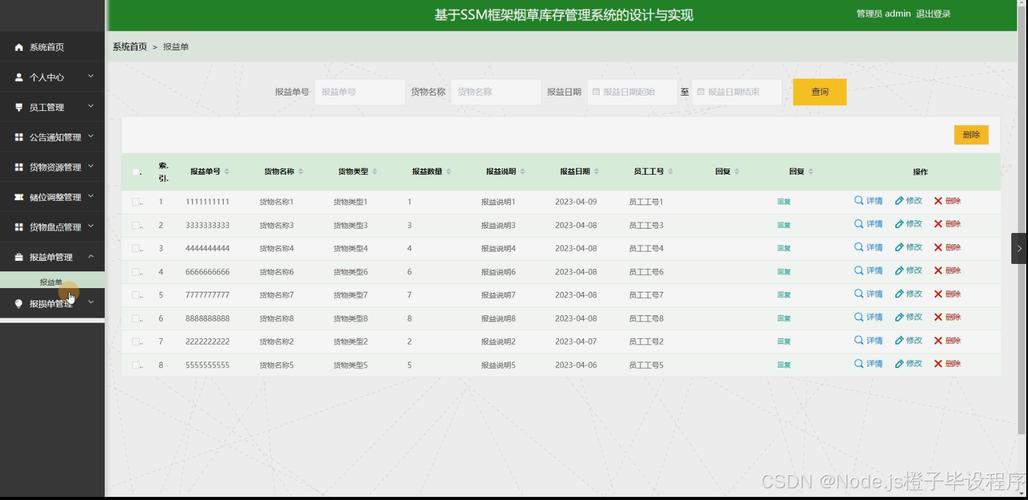This screenshot has height=500, width=1028.
Task: Check the row with 报益单号 1111111111
Action: point(136,202)
